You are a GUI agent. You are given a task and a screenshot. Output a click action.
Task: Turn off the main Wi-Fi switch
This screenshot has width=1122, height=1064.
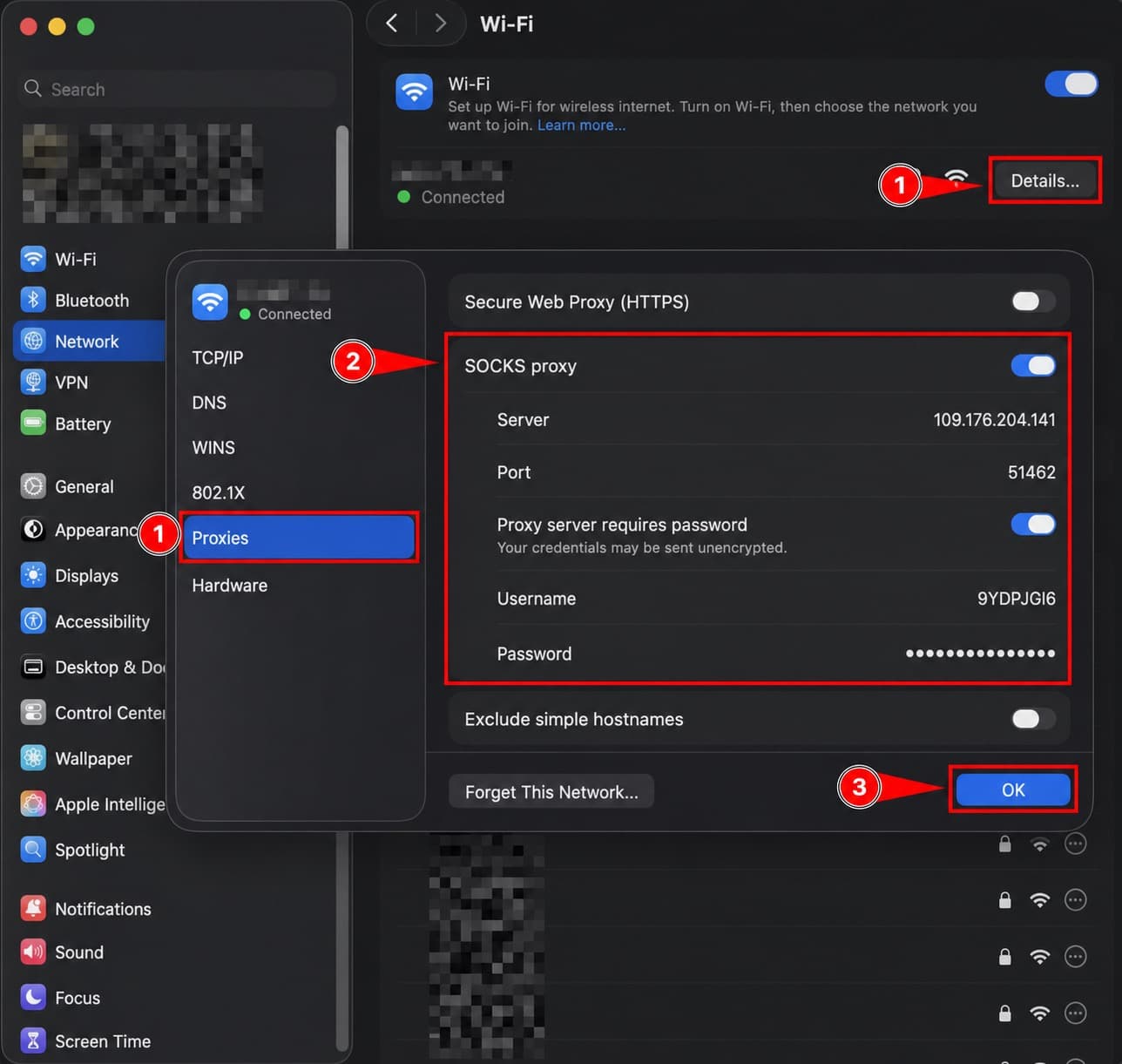click(1071, 84)
